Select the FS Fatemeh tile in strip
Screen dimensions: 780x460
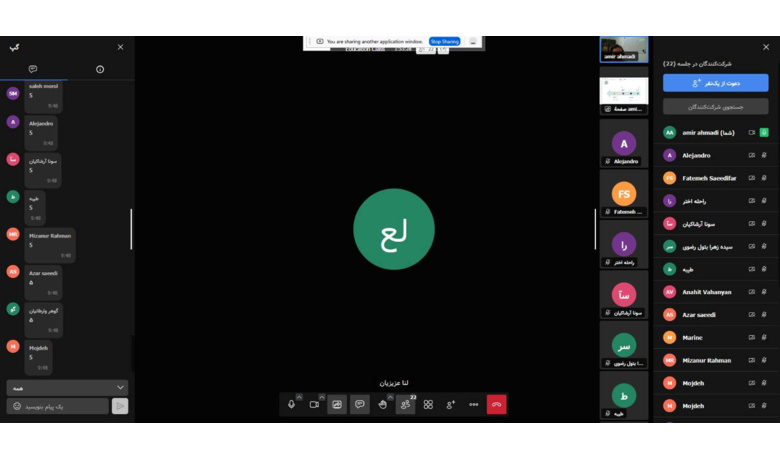624,194
